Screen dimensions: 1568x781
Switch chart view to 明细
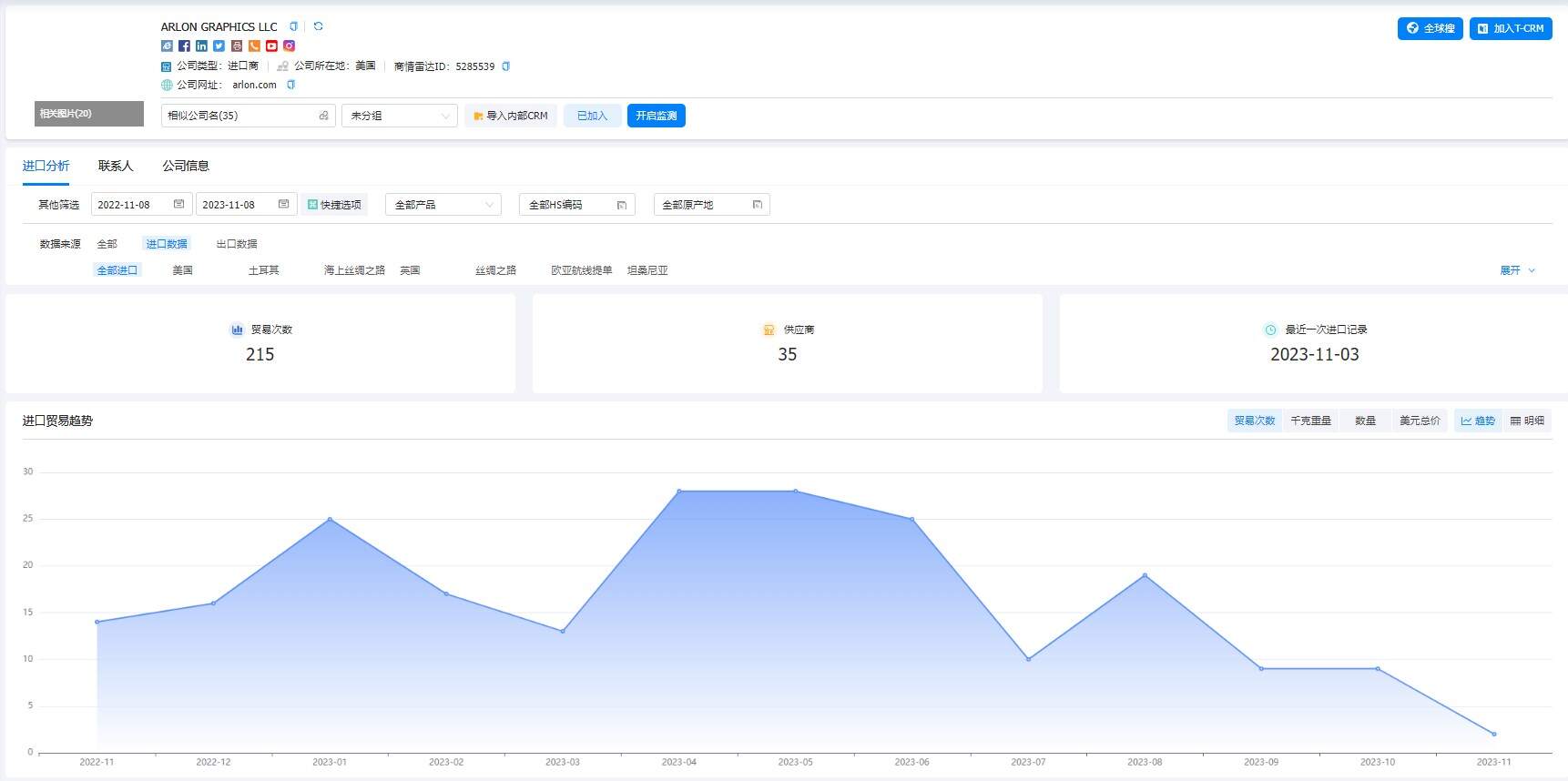(x=1527, y=421)
